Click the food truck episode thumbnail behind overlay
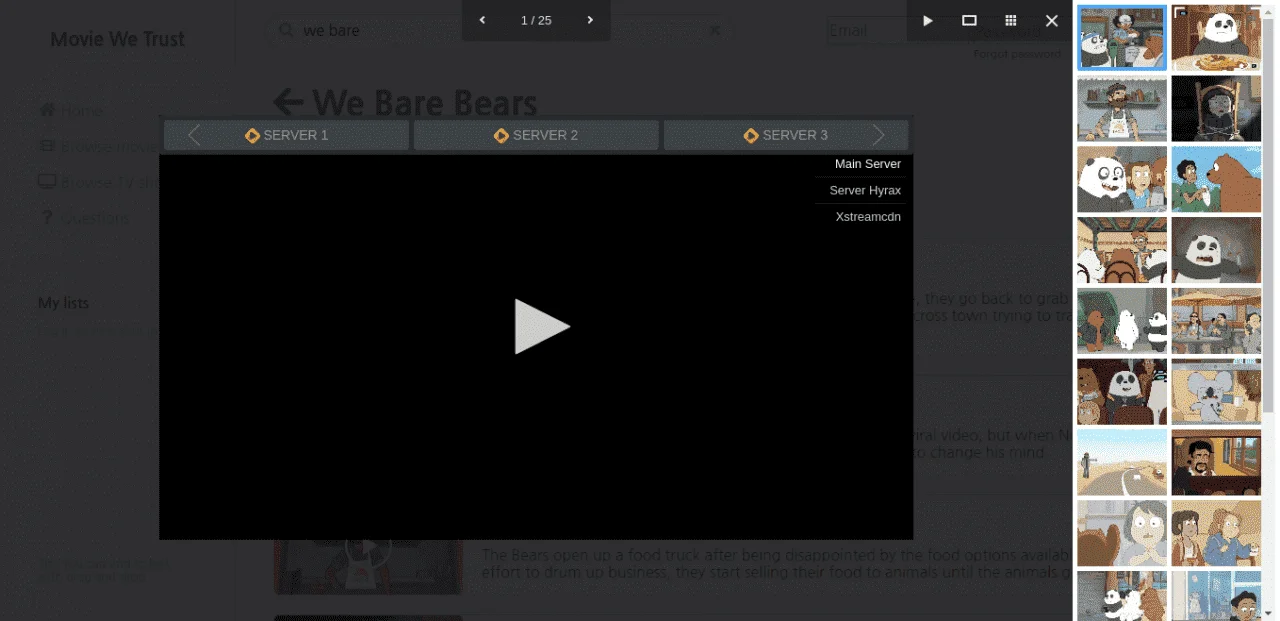This screenshot has width=1280, height=621. coord(368,567)
